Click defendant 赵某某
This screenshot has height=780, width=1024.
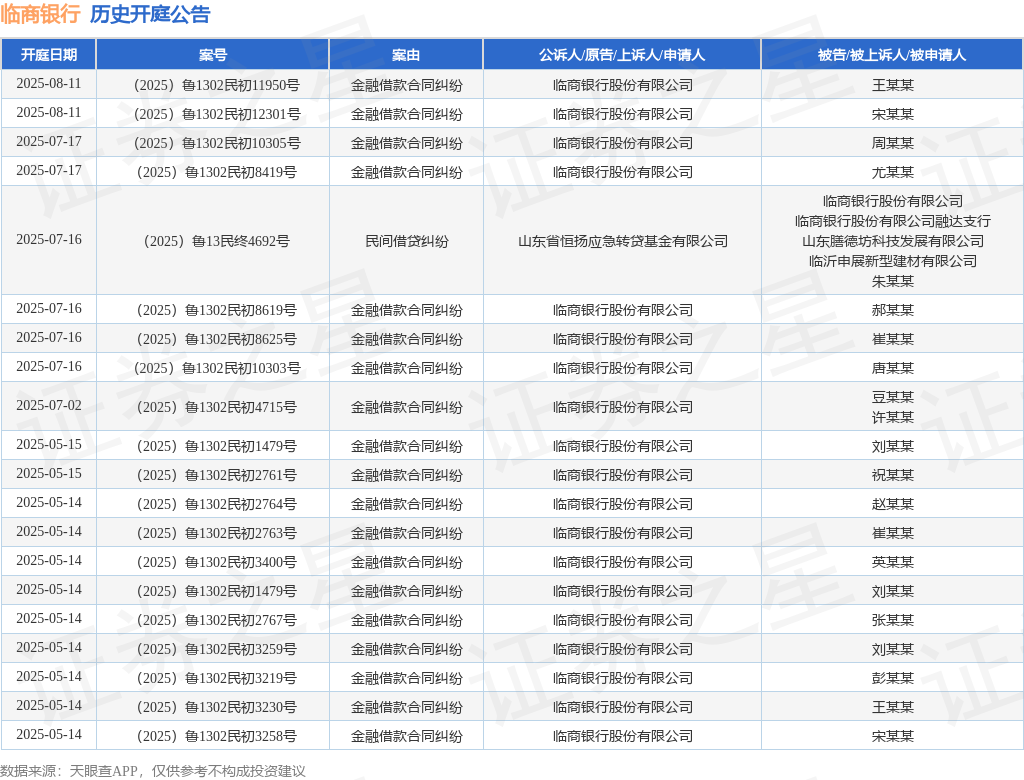click(x=893, y=504)
